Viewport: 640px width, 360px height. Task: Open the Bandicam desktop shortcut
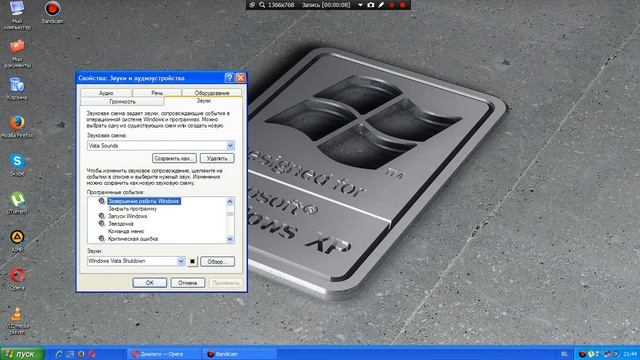tap(52, 12)
